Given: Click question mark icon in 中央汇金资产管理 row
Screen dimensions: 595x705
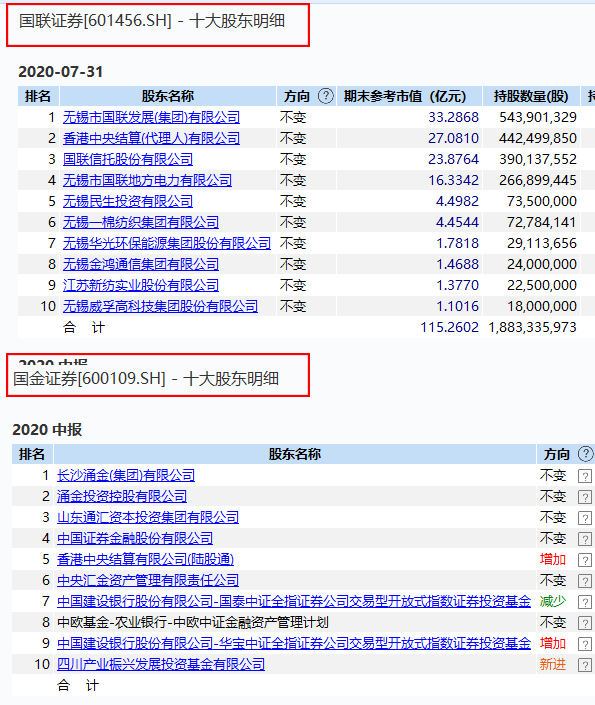Looking at the screenshot, I should pos(585,581).
